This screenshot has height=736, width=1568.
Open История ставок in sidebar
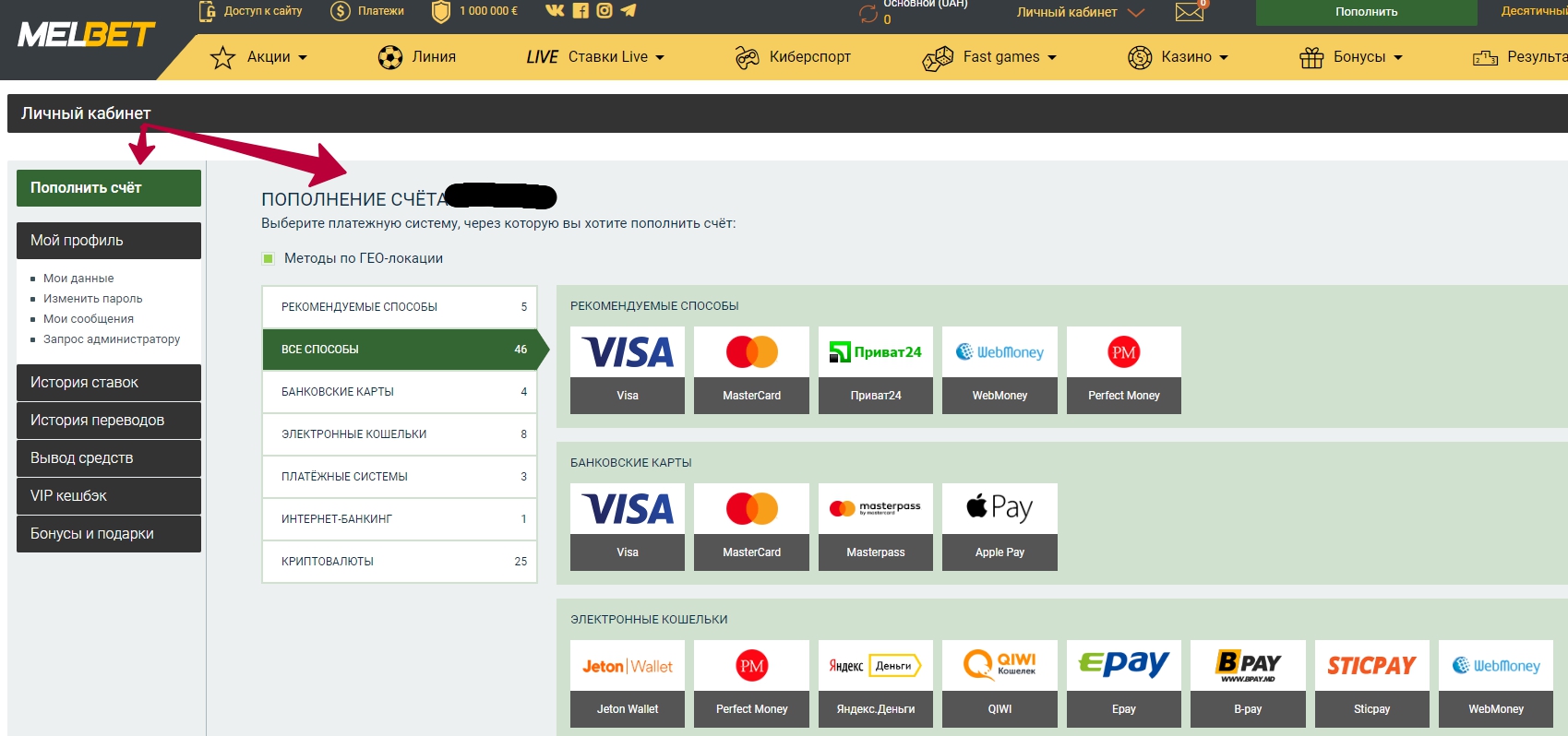(109, 383)
